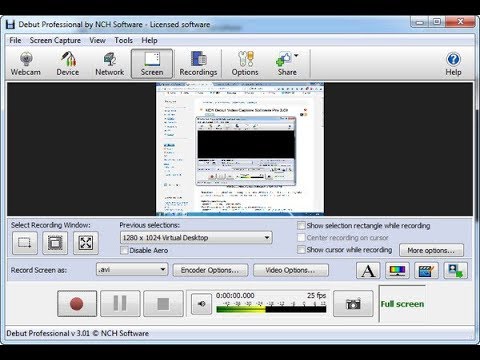Viewport: 480px width, 360px height.
Task: Start recording with the red Record button
Action: tap(77, 304)
